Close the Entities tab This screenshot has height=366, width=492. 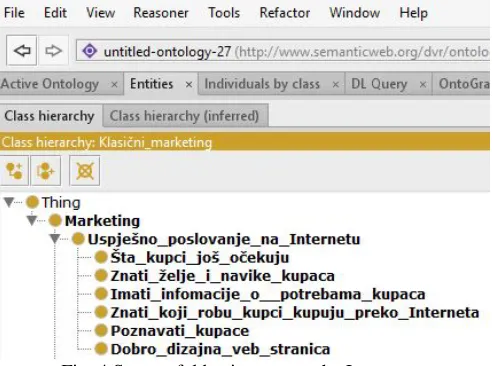(189, 85)
